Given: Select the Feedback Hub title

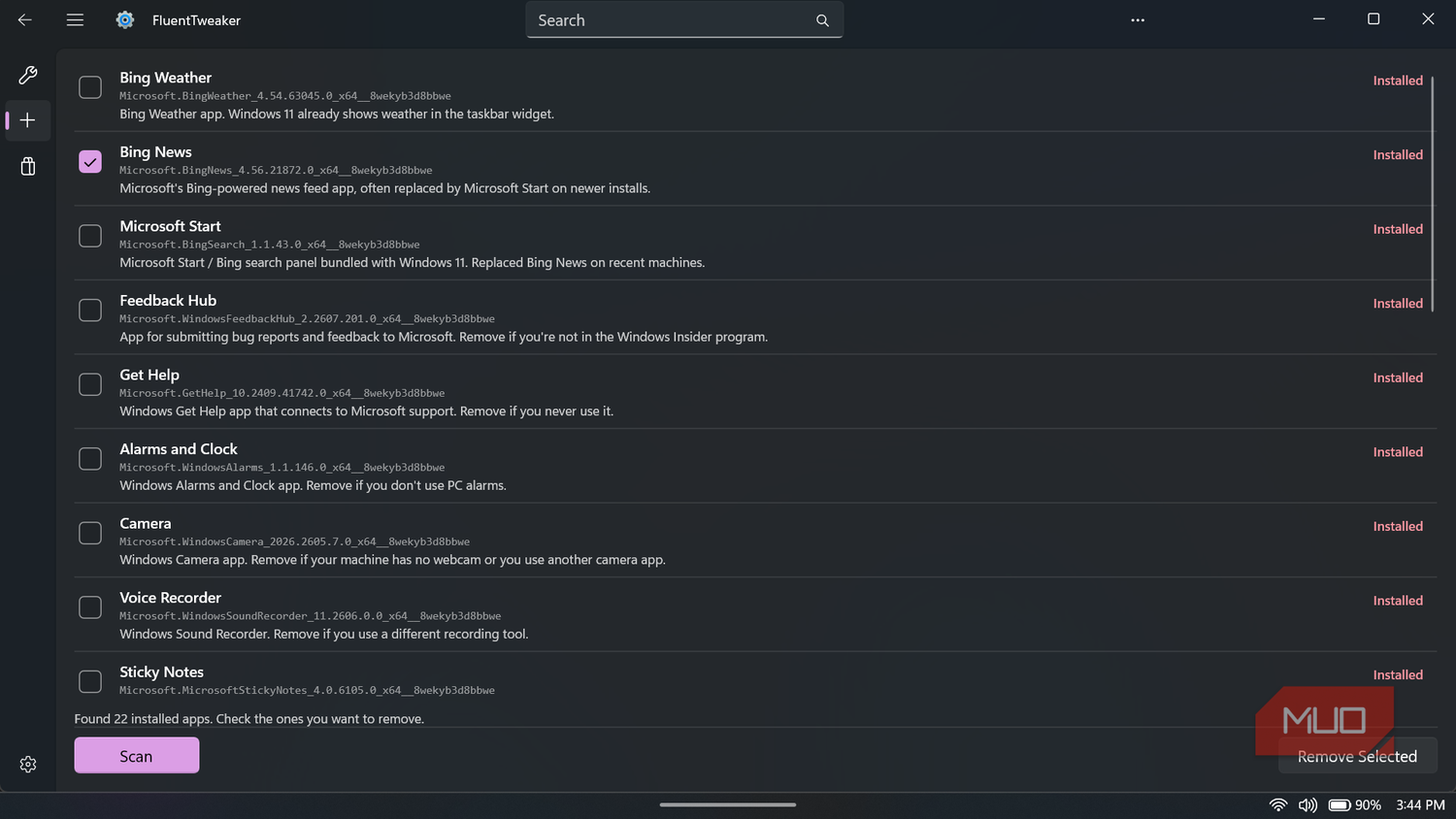Looking at the screenshot, I should tap(168, 301).
